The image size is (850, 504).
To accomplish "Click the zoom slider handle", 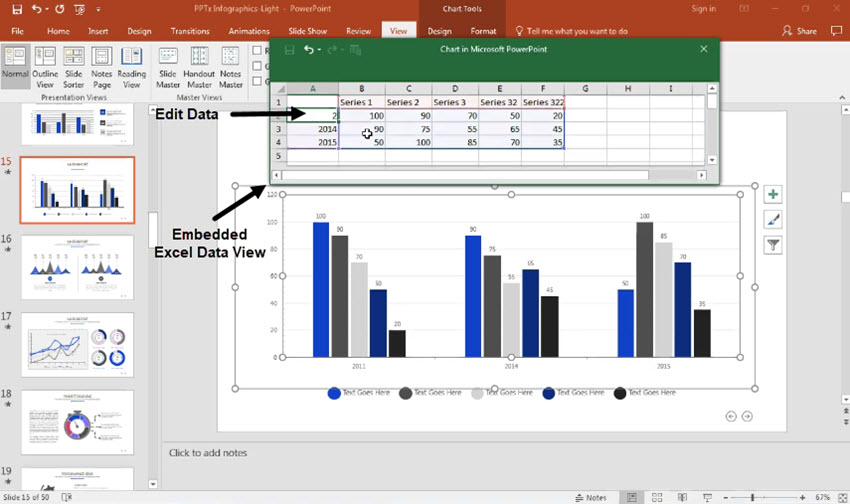I will 752,497.
